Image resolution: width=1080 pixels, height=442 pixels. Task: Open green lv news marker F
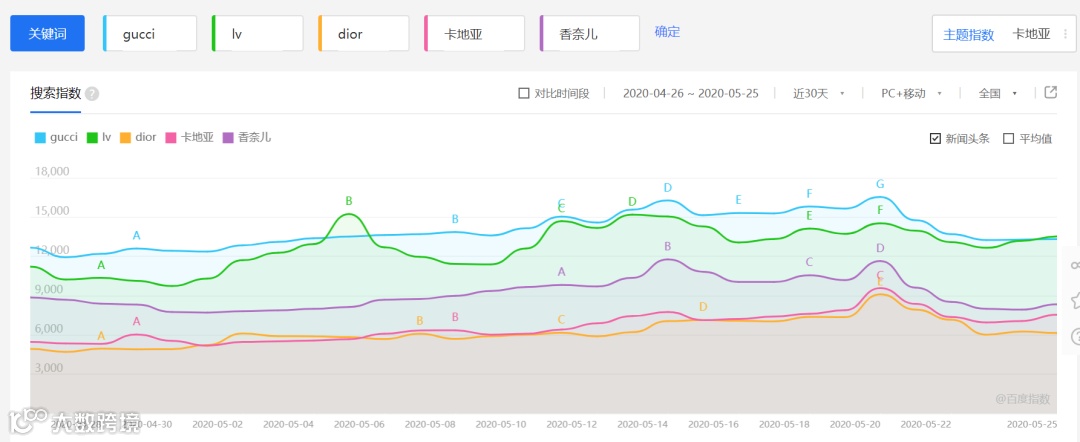tap(880, 210)
